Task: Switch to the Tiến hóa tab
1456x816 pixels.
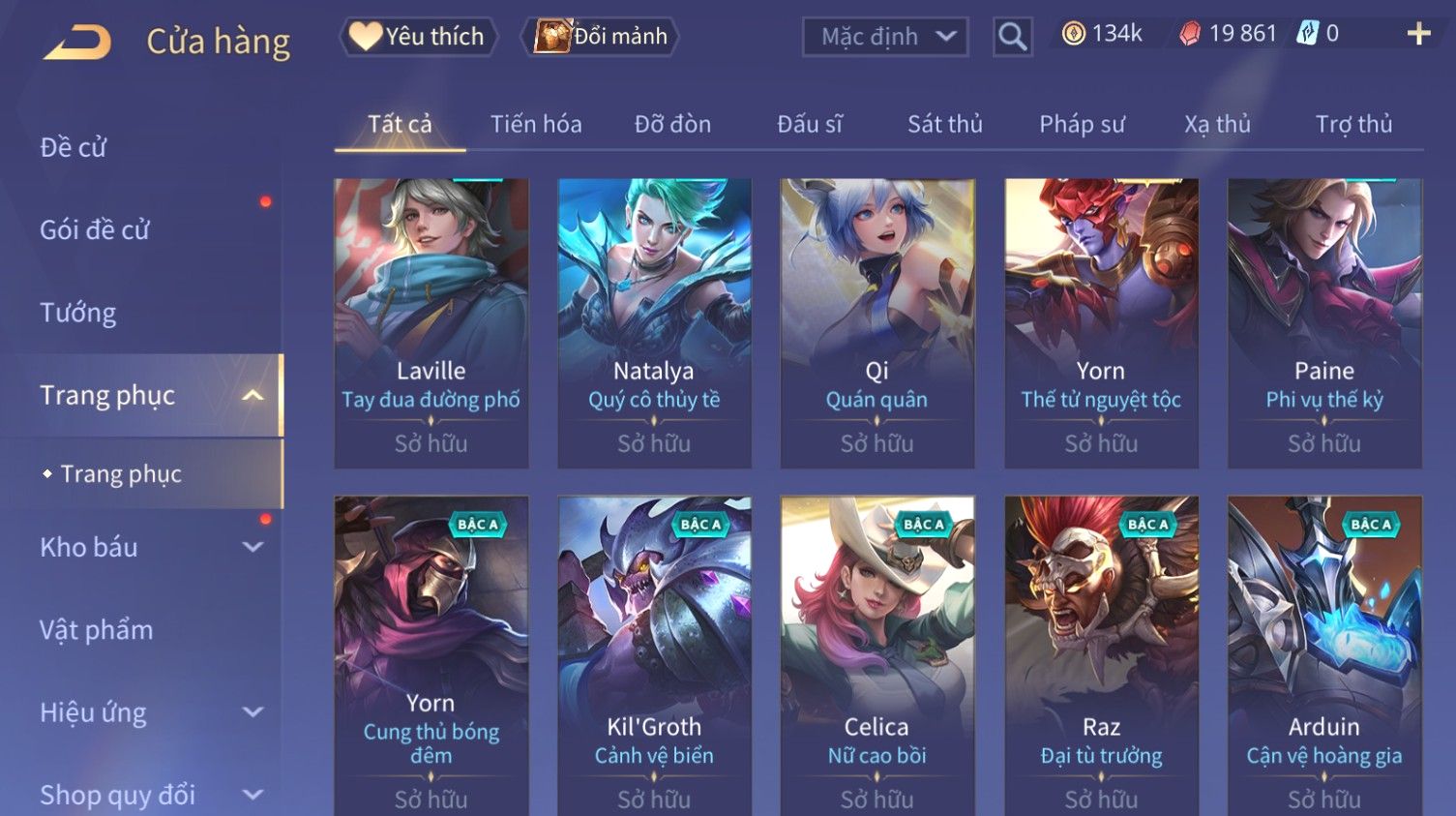Action: pos(536,124)
